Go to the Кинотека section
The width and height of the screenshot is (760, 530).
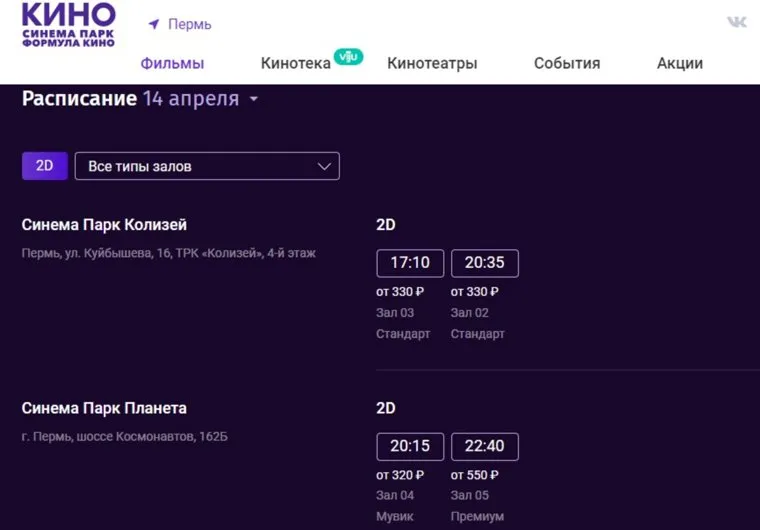point(295,63)
